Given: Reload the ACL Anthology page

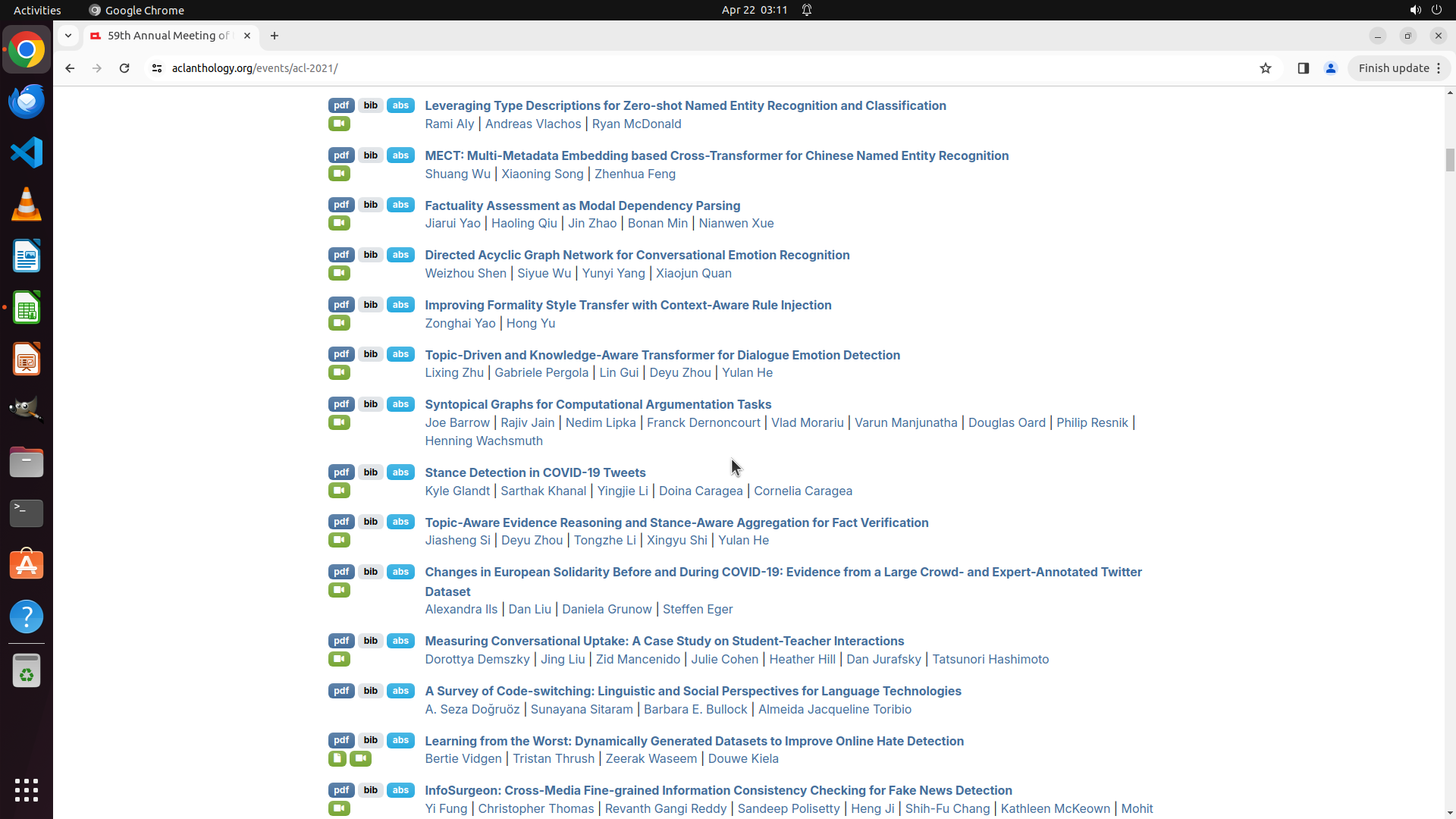Looking at the screenshot, I should [x=124, y=68].
